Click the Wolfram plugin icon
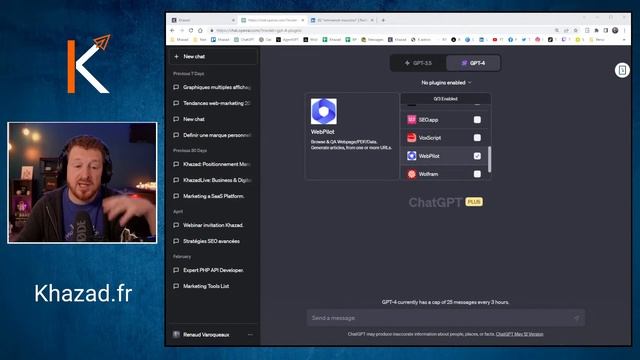 coord(411,174)
